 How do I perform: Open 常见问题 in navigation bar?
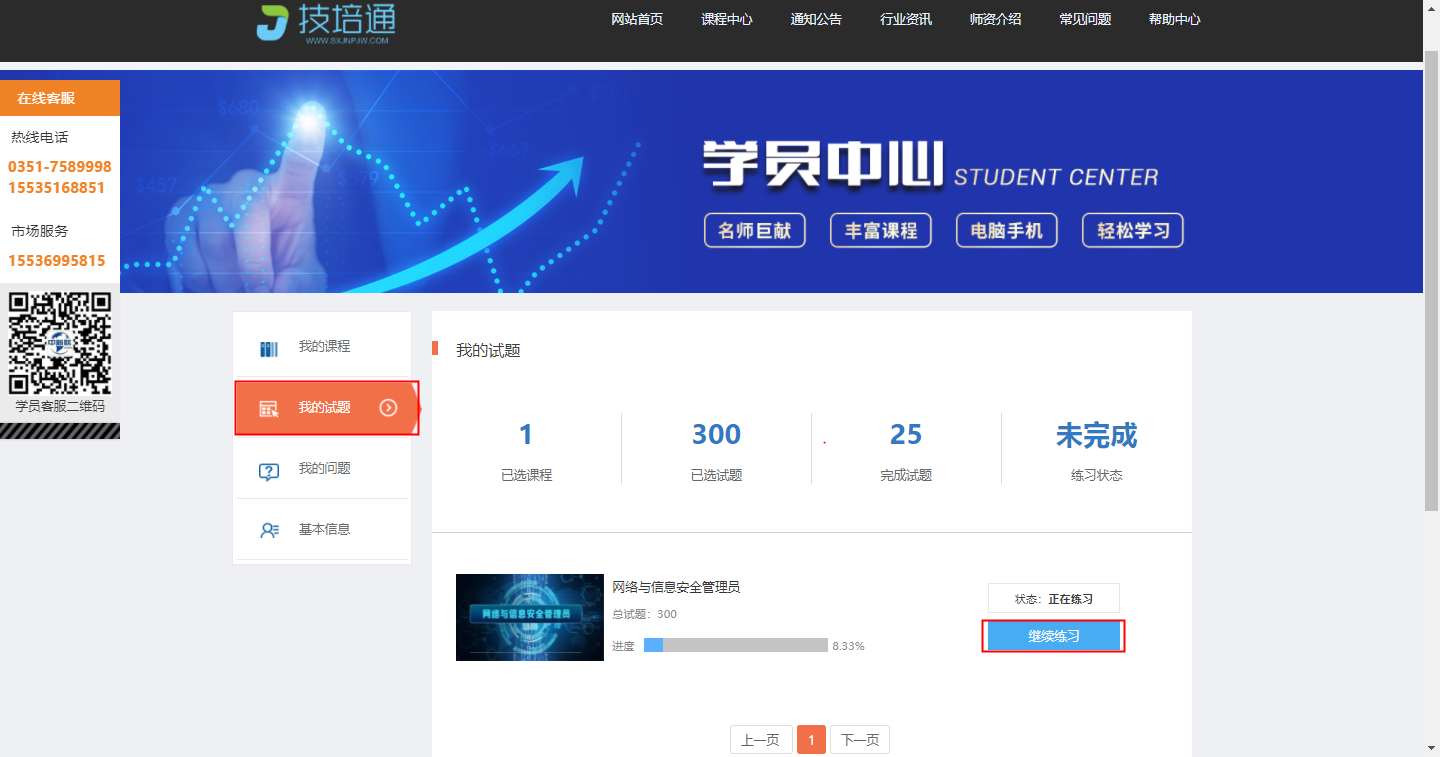click(x=1085, y=19)
